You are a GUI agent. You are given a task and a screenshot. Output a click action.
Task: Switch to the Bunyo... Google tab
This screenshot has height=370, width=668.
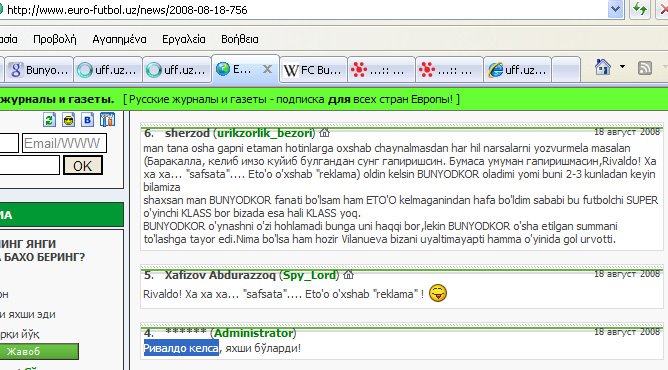point(39,69)
